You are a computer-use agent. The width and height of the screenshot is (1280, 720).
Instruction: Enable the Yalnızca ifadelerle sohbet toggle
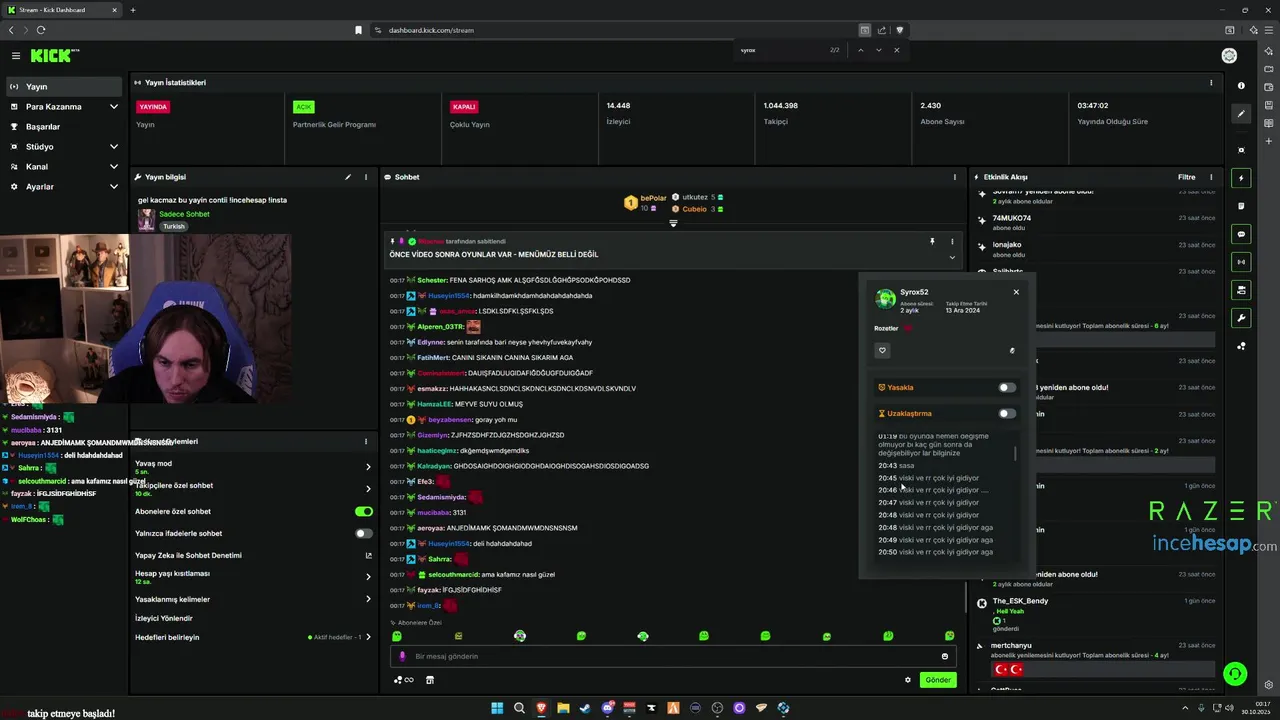[x=364, y=533]
